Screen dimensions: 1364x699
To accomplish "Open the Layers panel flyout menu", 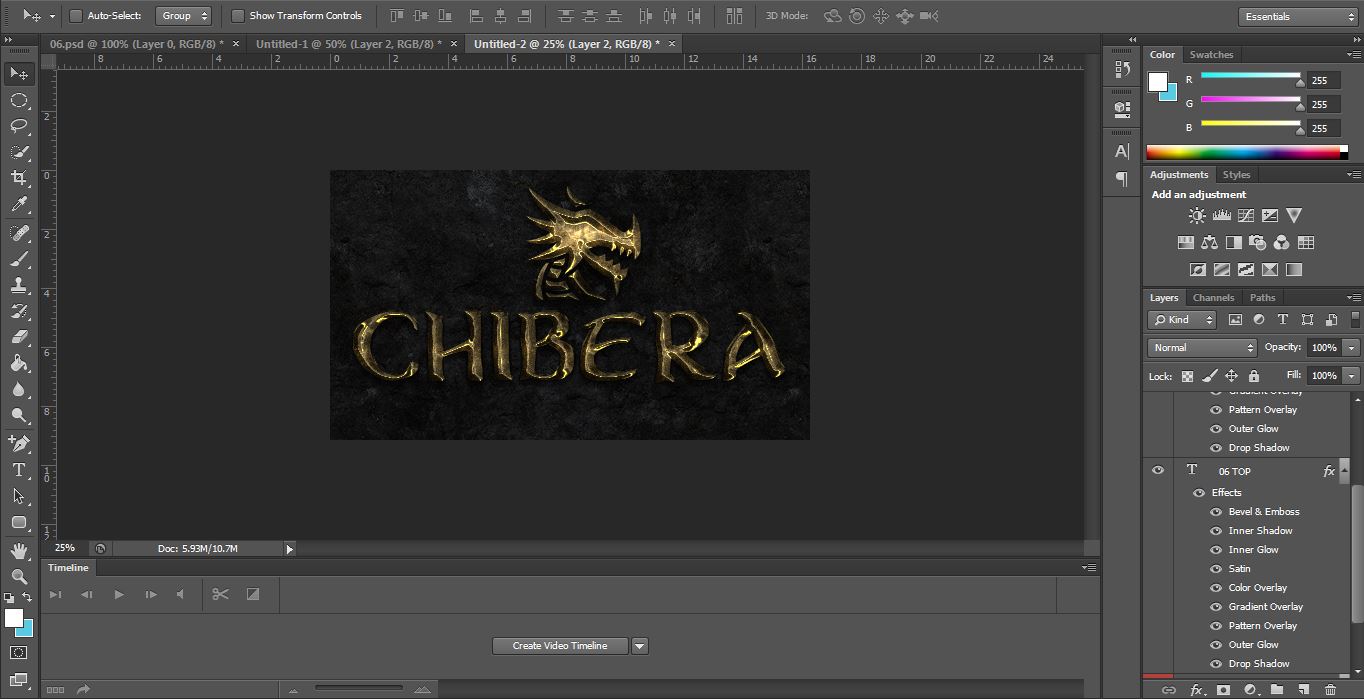I will click(x=1352, y=298).
